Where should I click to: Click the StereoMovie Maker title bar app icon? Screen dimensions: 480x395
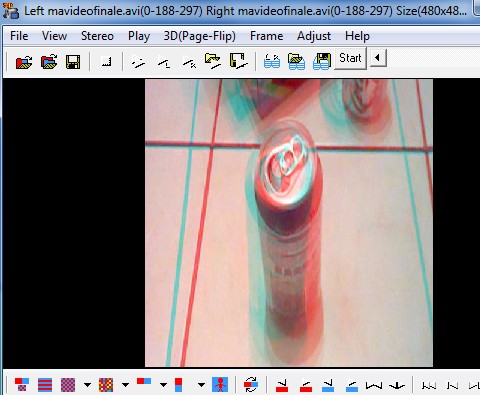coord(11,11)
